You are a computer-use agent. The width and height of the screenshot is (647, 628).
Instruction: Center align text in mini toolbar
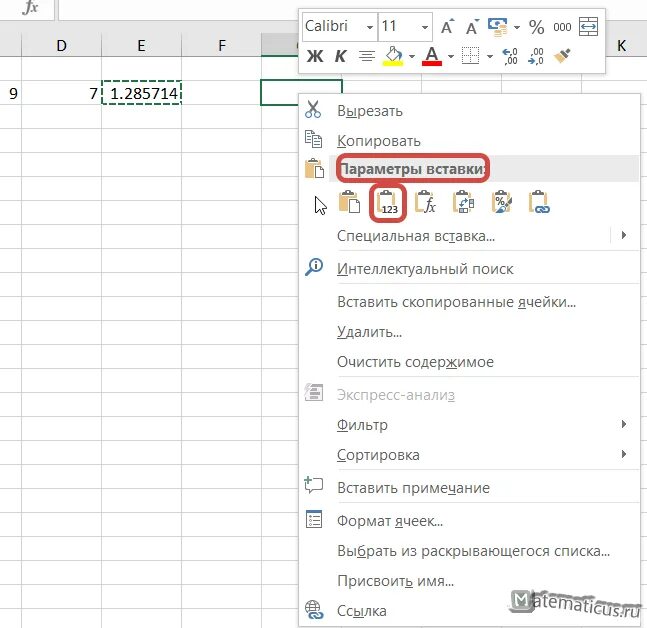pyautogui.click(x=366, y=56)
